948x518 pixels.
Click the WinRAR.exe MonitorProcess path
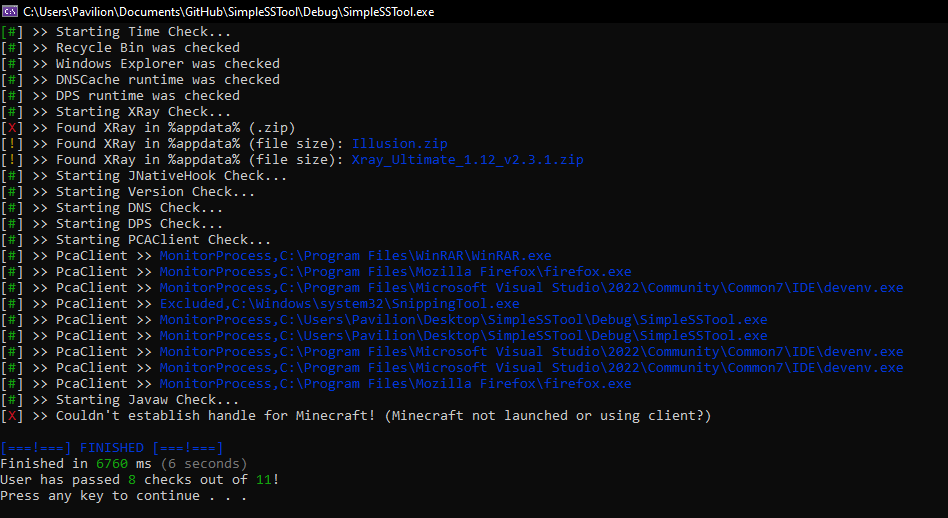pos(356,256)
